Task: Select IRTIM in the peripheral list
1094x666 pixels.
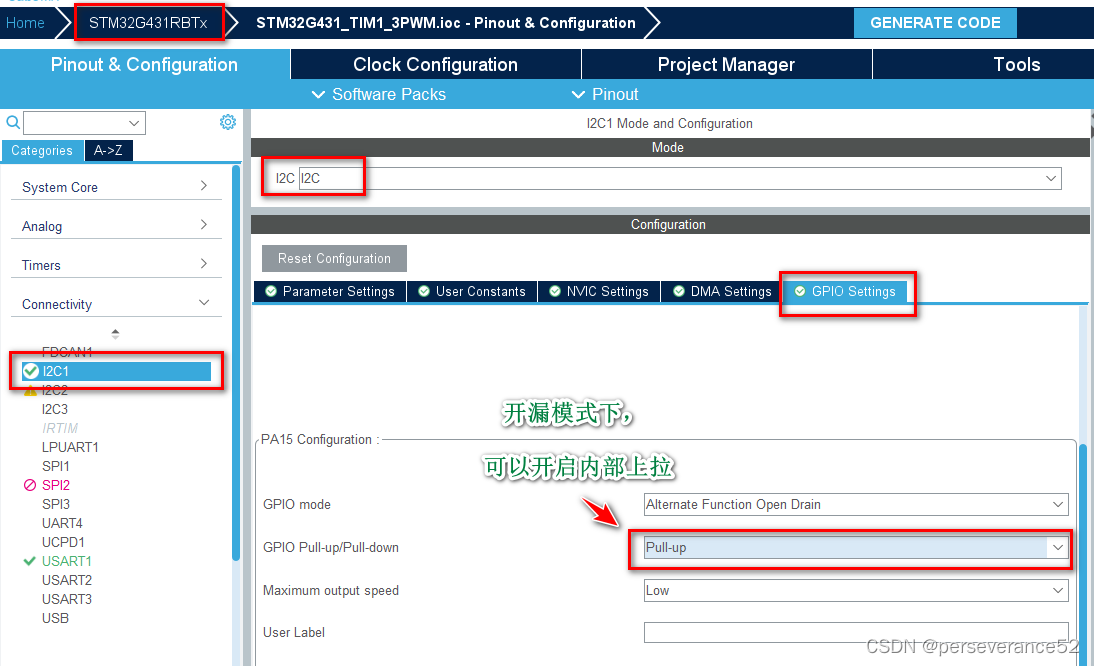Action: (x=59, y=428)
